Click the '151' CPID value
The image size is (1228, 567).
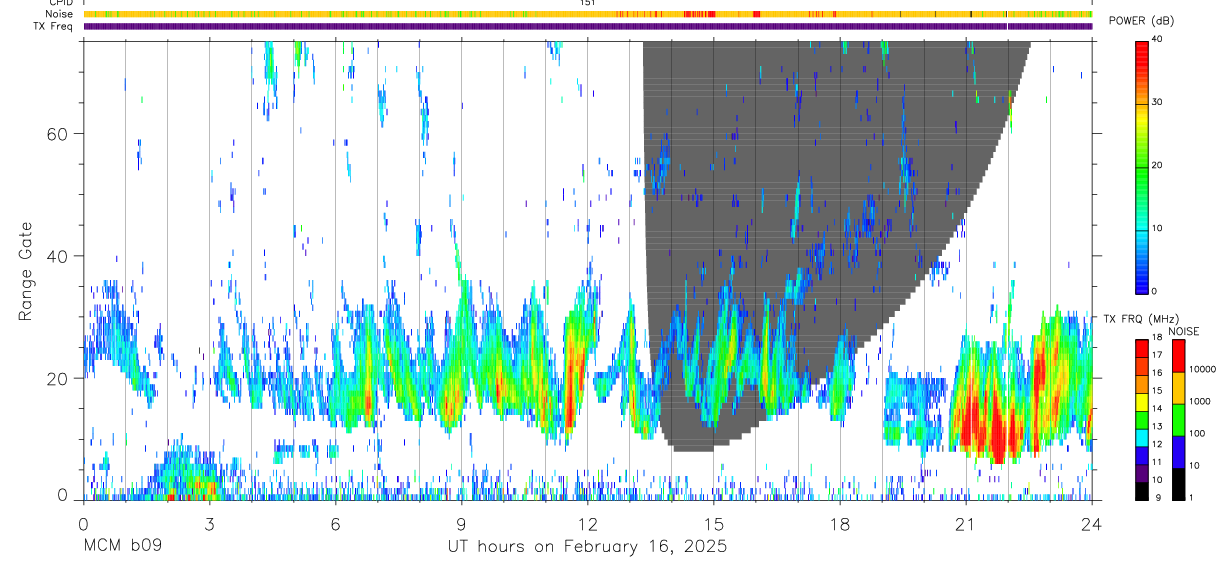pyautogui.click(x=587, y=3)
